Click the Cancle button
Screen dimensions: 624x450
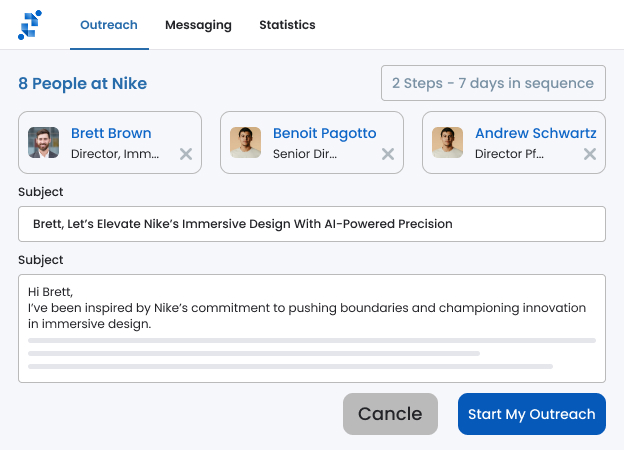pyautogui.click(x=390, y=414)
